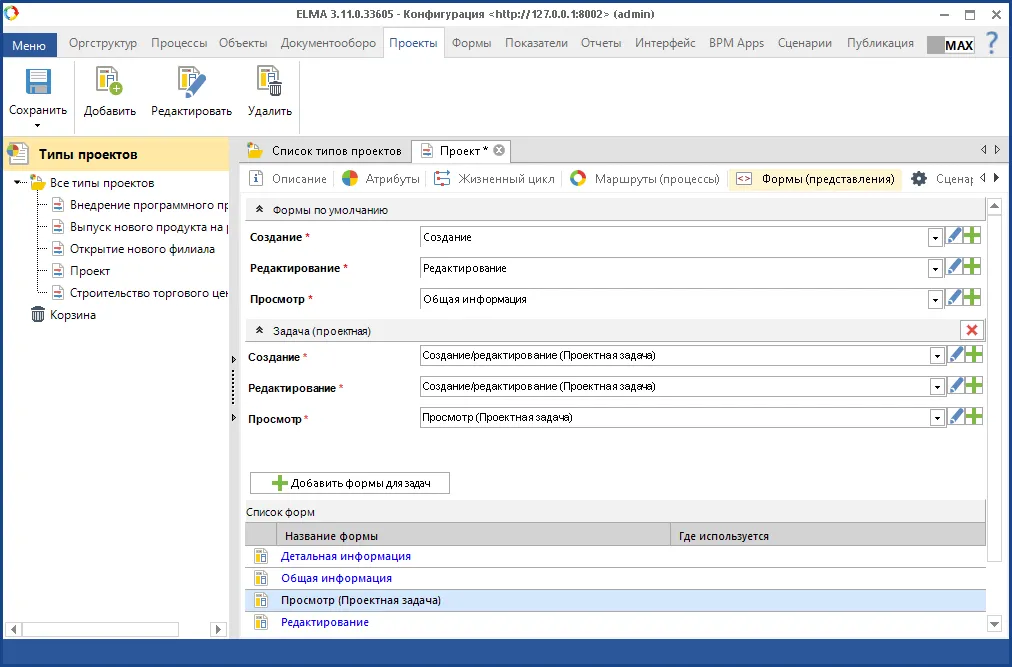The height and width of the screenshot is (667, 1012).
Task: Open dropdown for default Редактирование form
Action: click(935, 269)
